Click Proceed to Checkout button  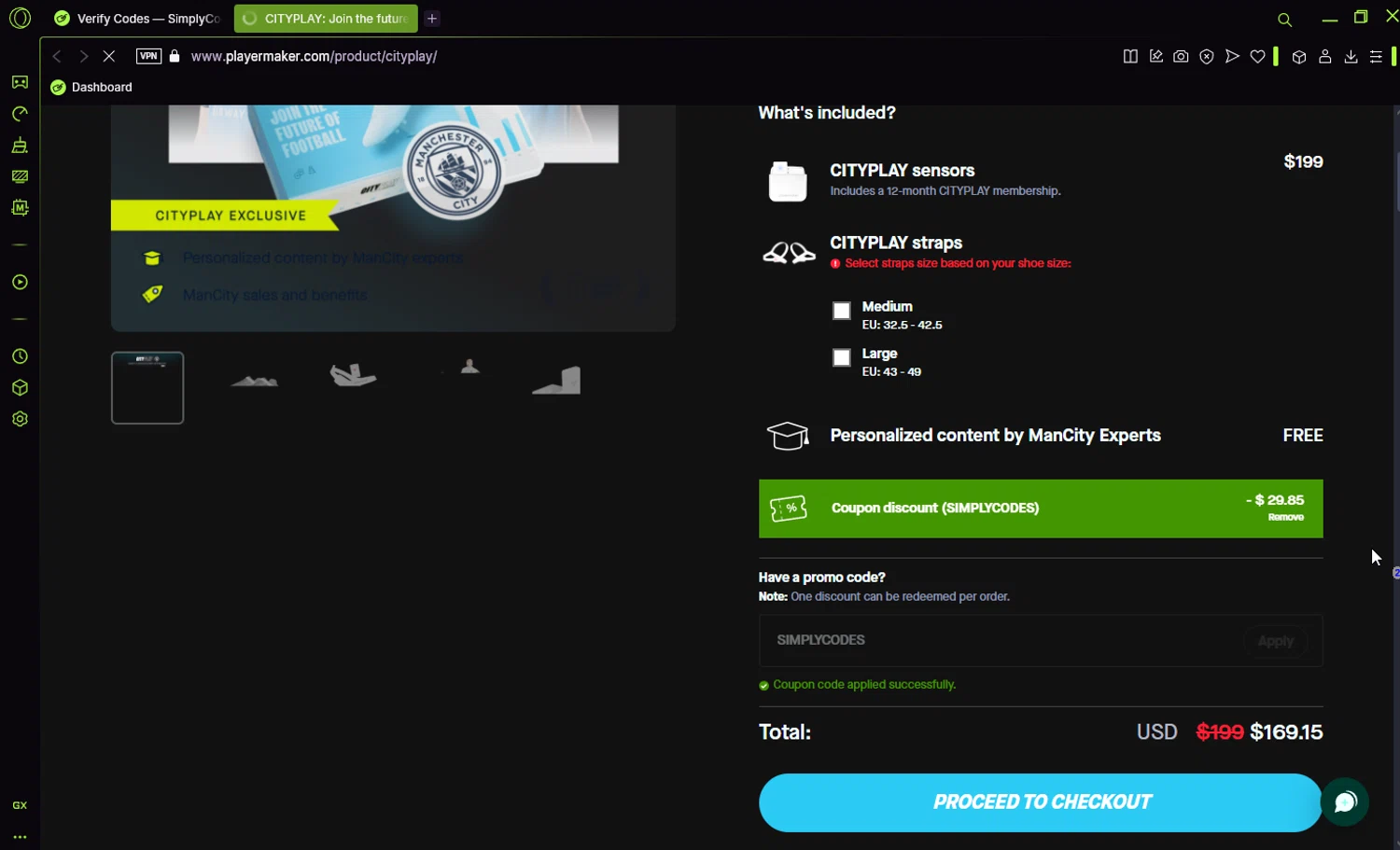[x=1041, y=802]
